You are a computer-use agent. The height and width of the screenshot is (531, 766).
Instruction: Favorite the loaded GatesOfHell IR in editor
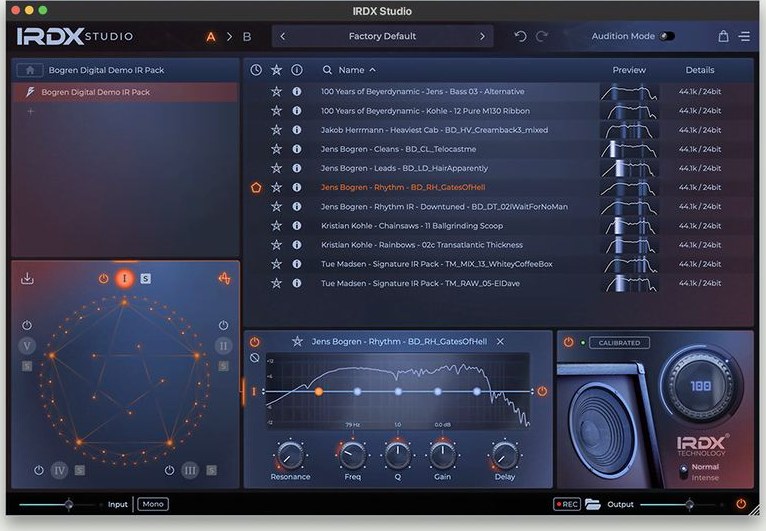(x=297, y=341)
